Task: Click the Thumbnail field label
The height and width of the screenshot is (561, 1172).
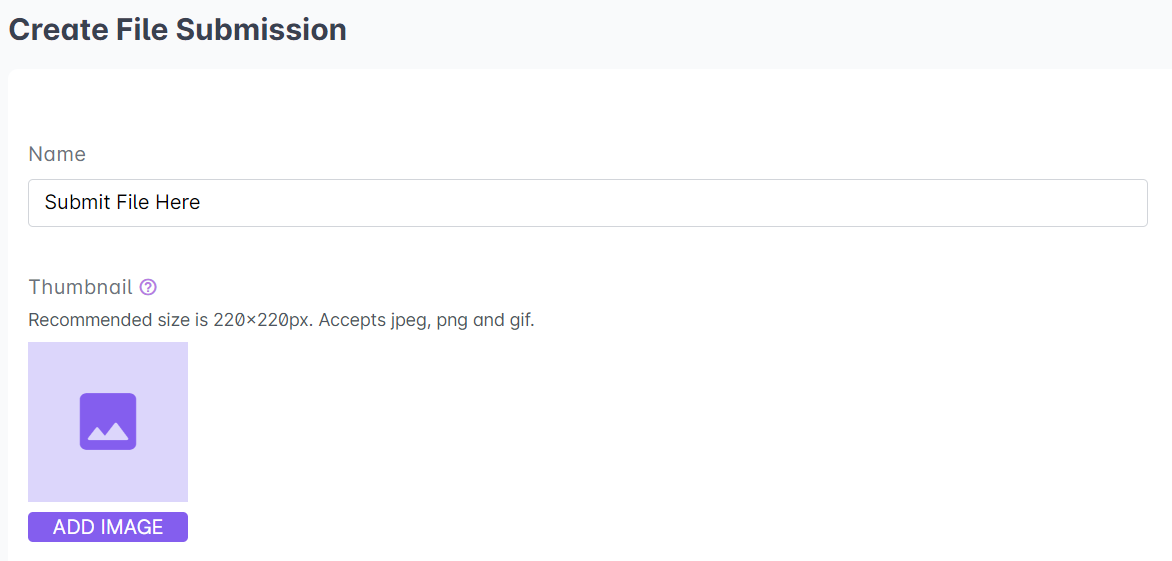Action: coord(80,288)
